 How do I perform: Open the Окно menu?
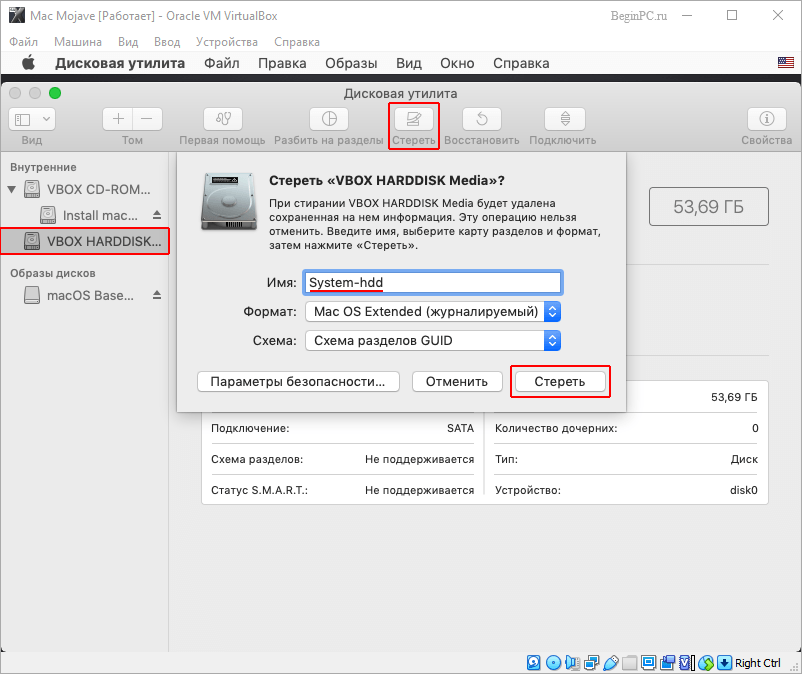click(457, 63)
